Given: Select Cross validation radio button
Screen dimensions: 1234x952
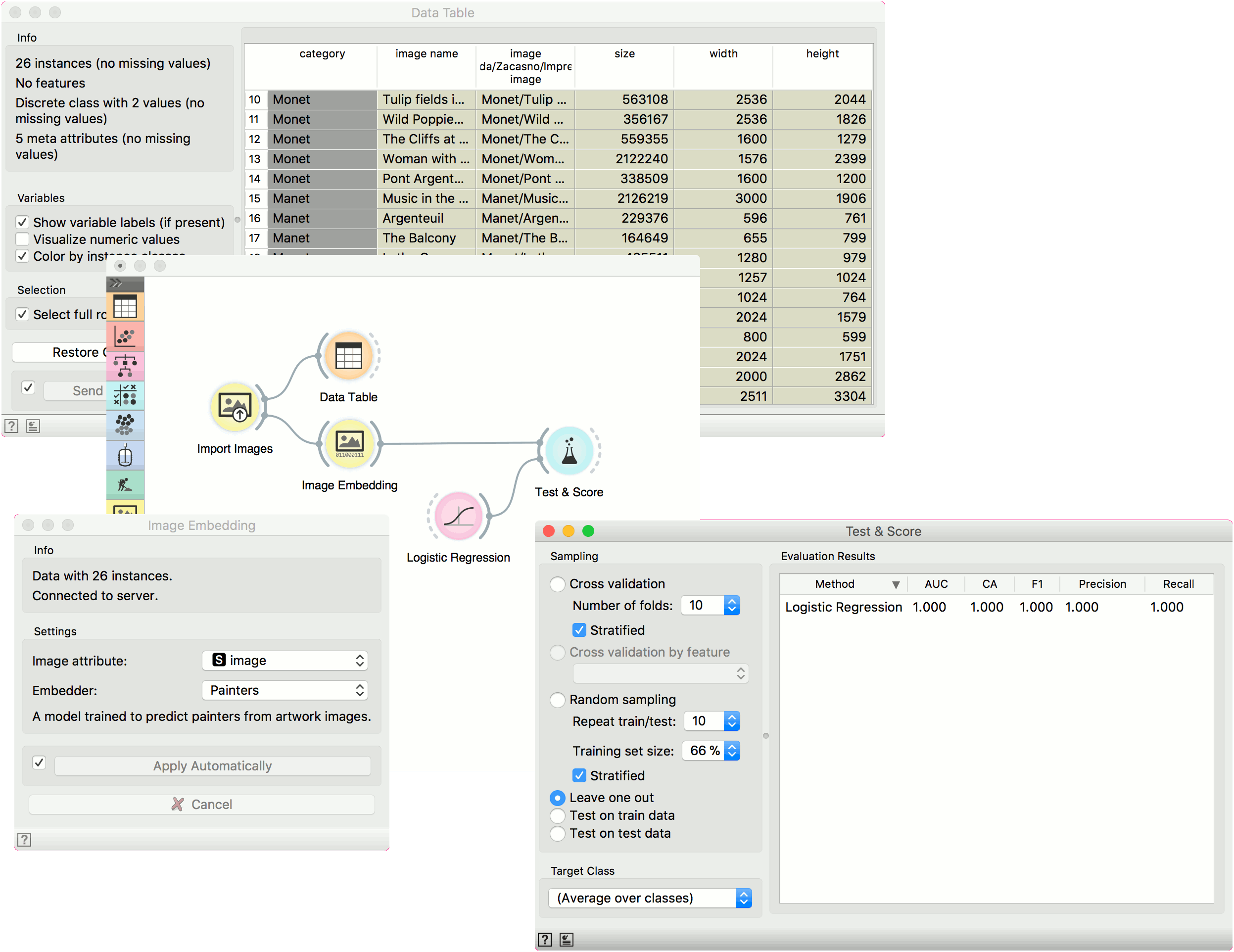Looking at the screenshot, I should (558, 584).
